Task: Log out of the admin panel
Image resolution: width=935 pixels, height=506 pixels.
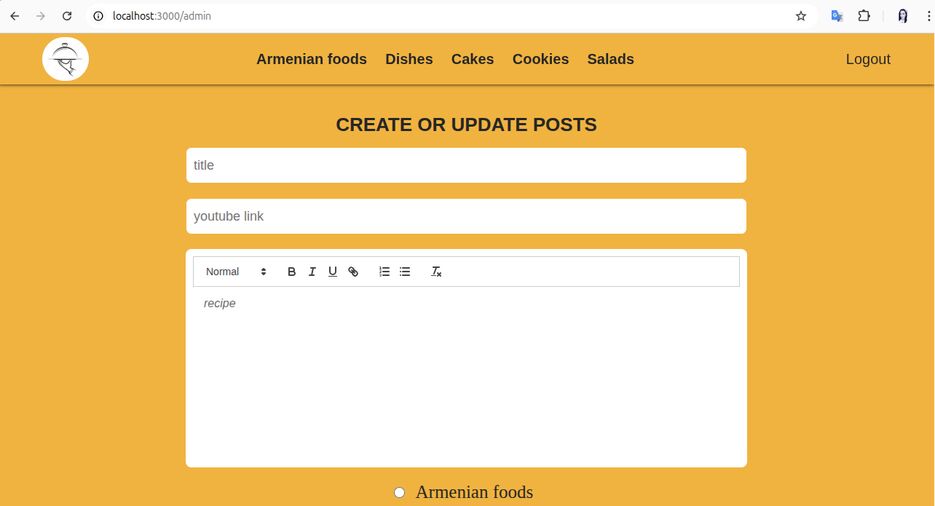Action: 868,59
